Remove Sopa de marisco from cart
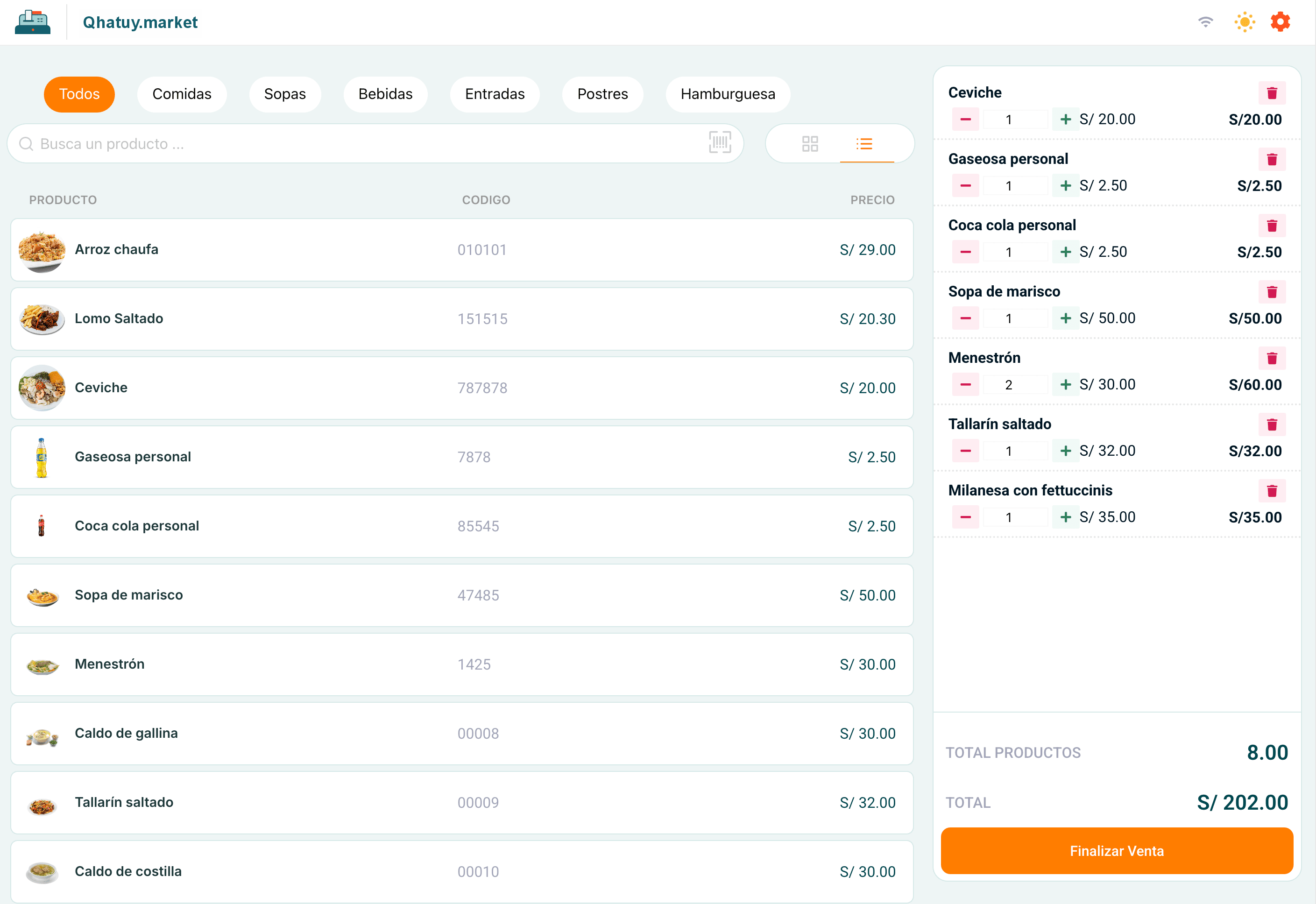 point(1271,292)
